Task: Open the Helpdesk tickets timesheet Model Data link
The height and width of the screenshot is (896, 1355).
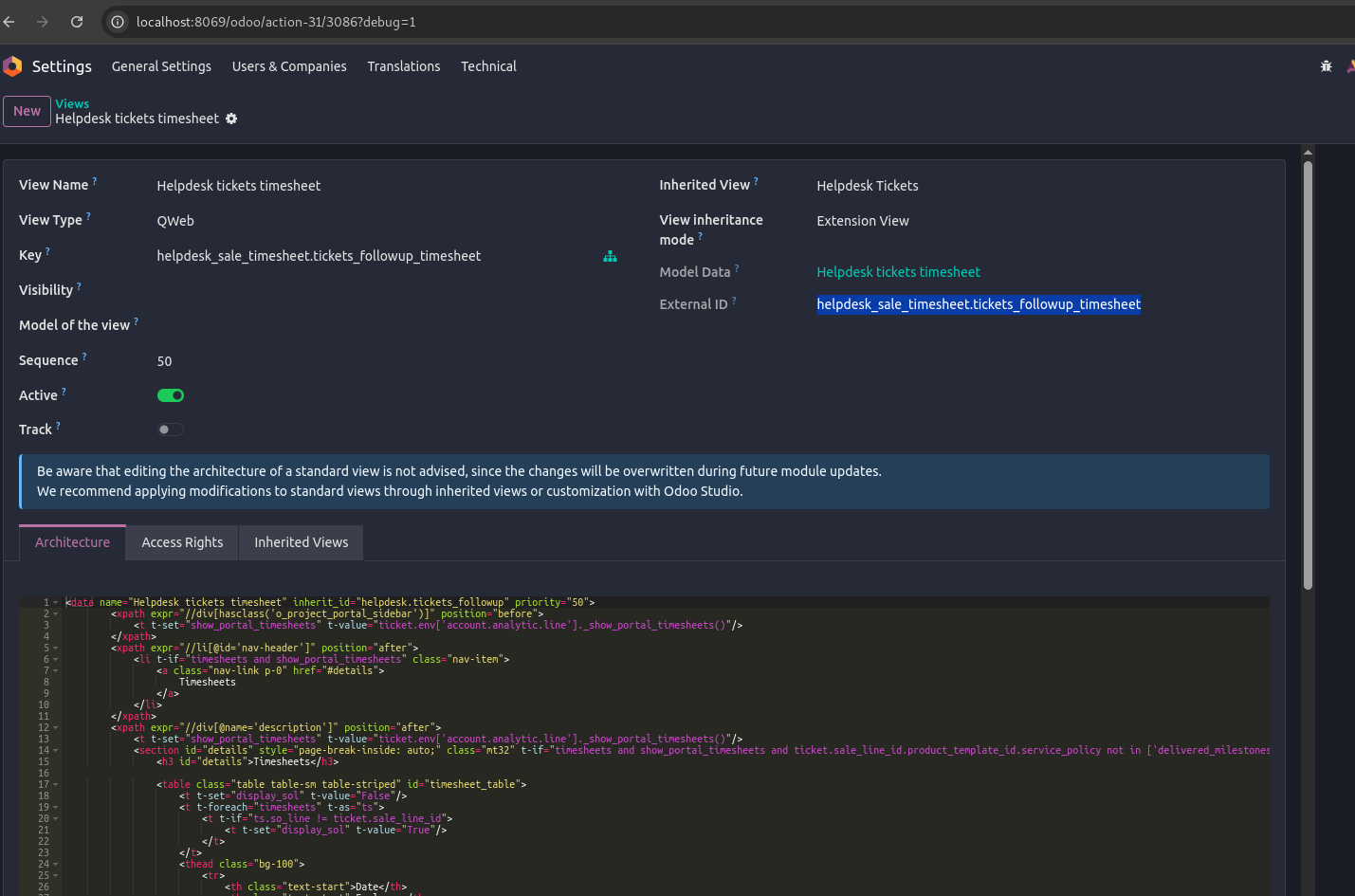Action: click(898, 272)
